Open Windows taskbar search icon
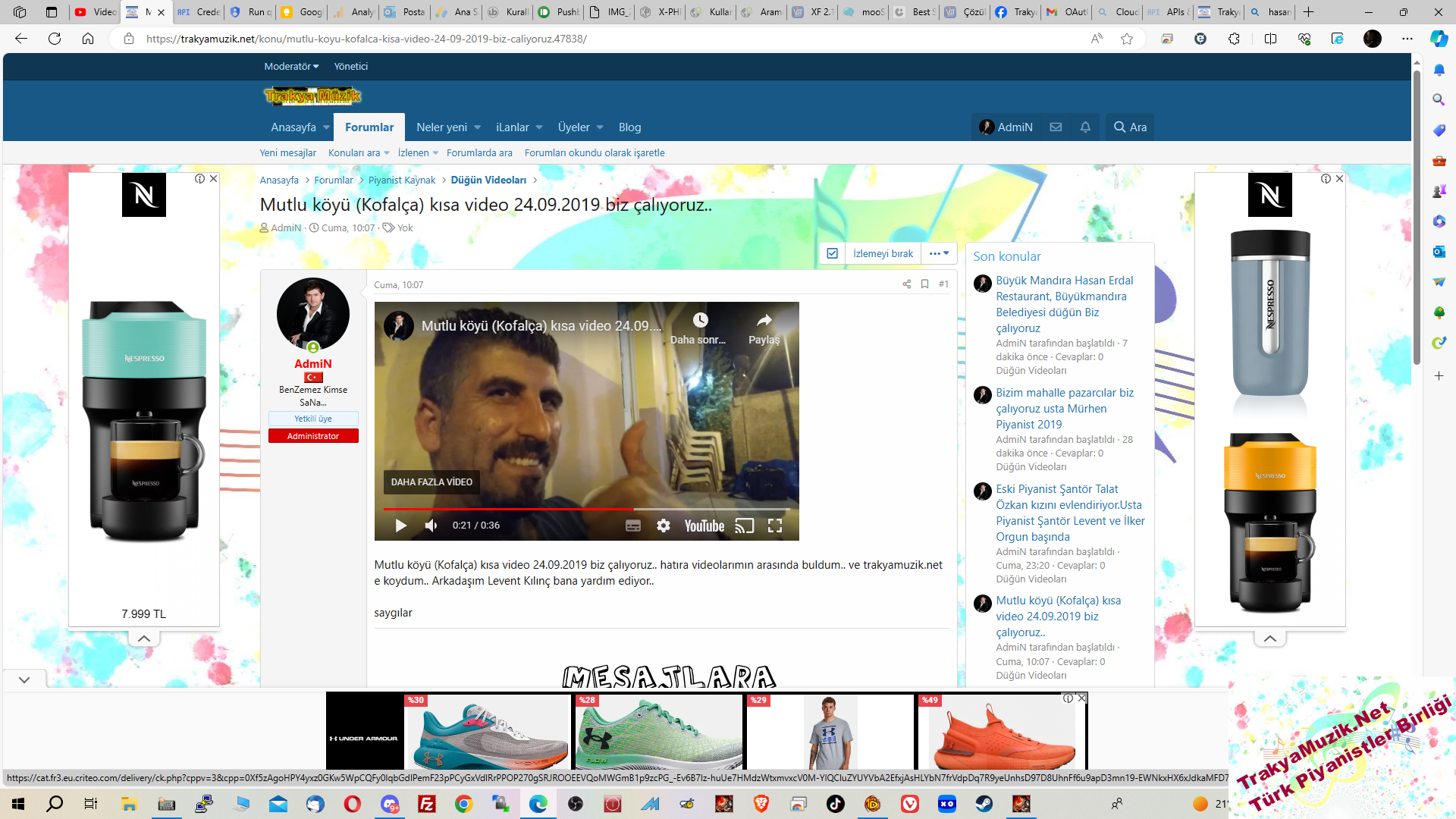This screenshot has height=819, width=1456. coord(55,804)
